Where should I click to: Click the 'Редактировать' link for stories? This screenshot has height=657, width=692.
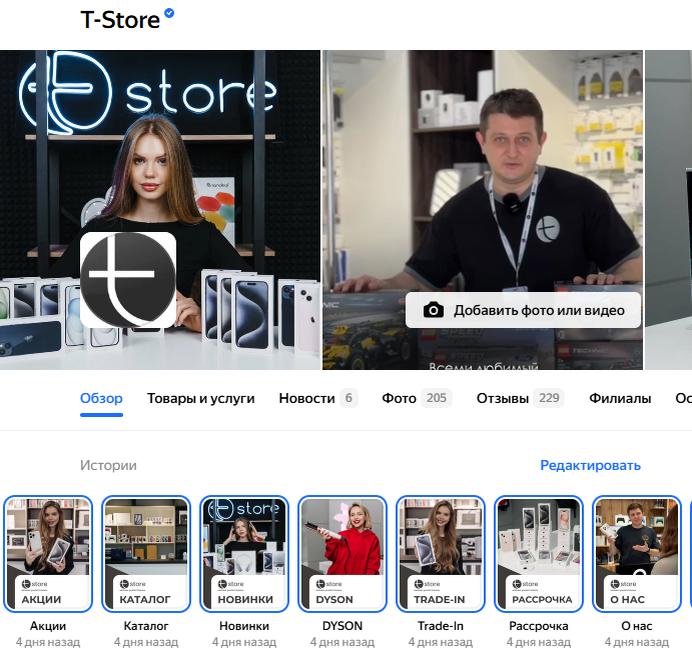590,466
